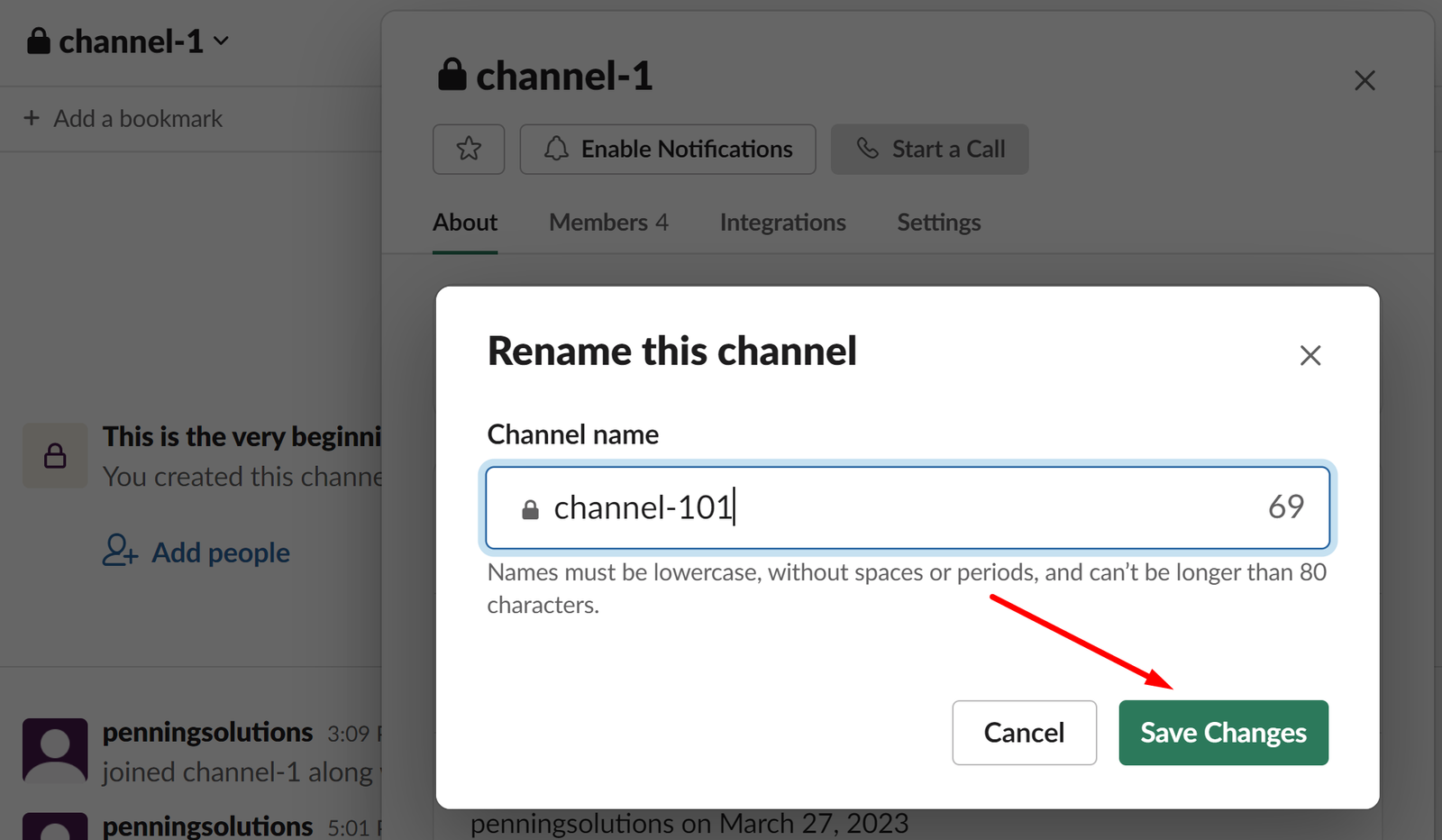Expand the channel-1 header dropdown chevron
Image resolution: width=1442 pixels, height=840 pixels.
coord(222,41)
